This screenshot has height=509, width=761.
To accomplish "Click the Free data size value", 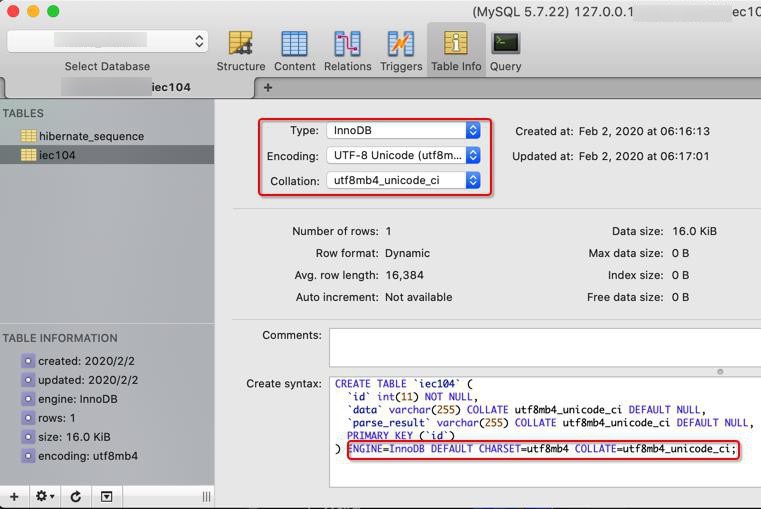I will coord(680,297).
